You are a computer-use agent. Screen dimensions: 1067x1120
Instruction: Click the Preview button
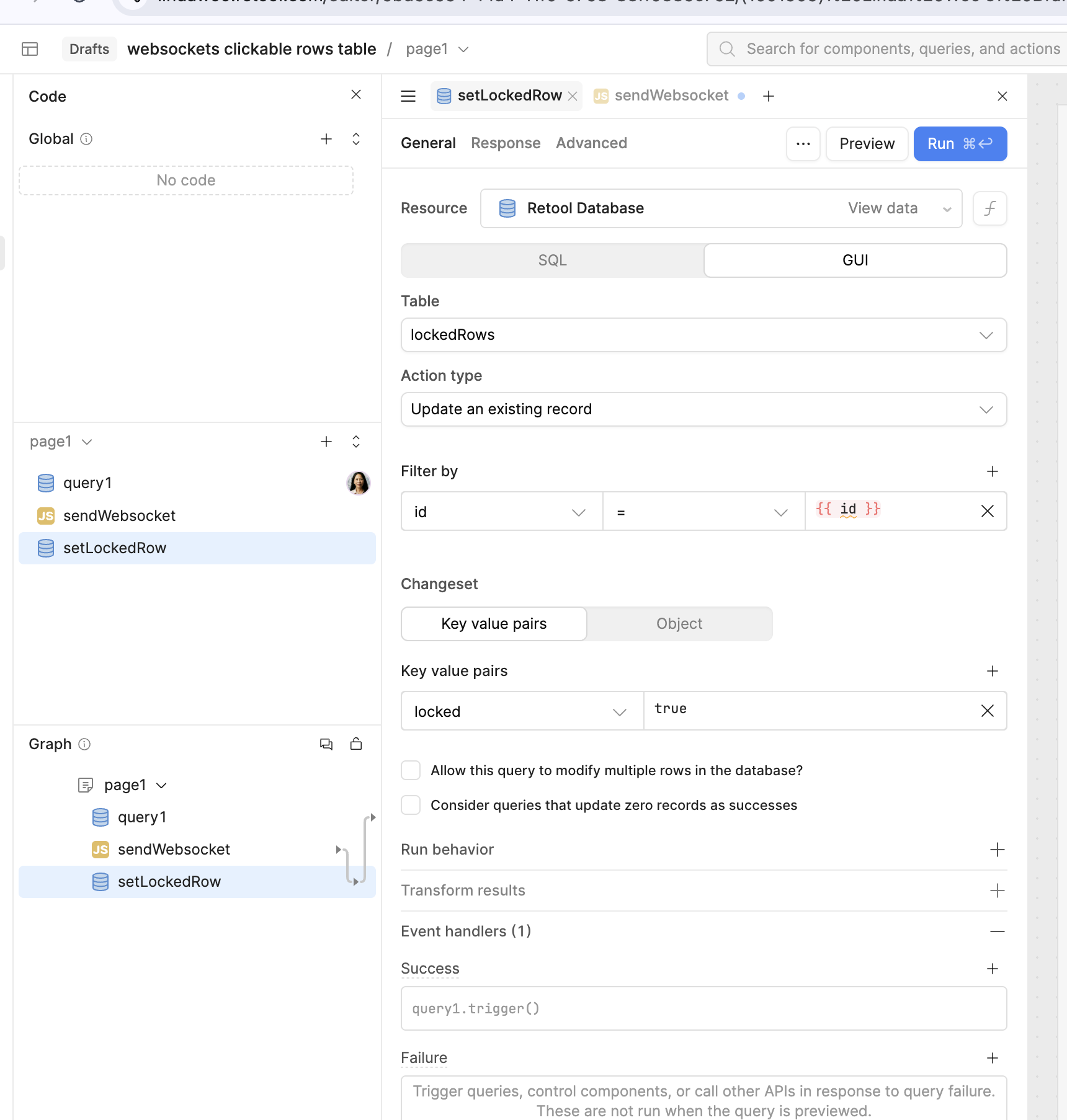[867, 144]
